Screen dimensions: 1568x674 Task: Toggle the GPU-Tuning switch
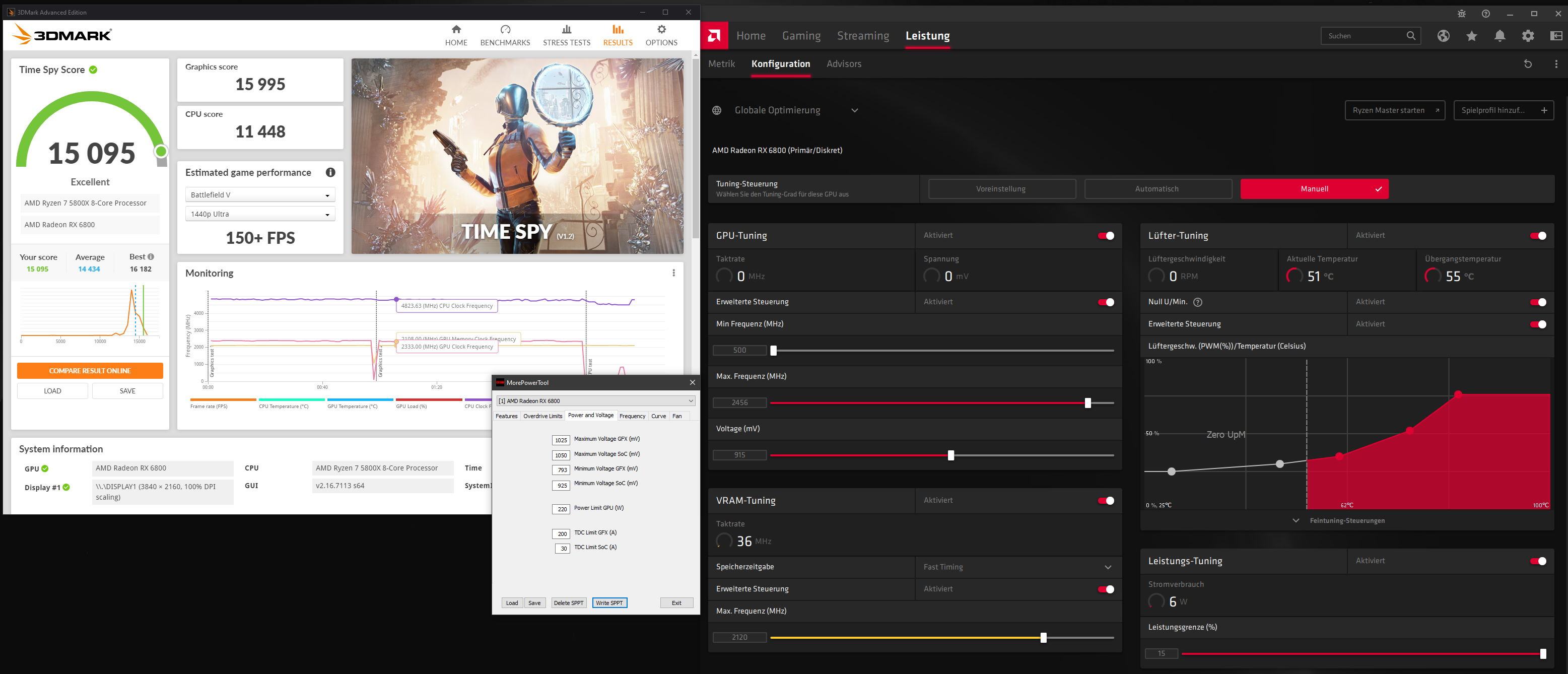click(1106, 236)
